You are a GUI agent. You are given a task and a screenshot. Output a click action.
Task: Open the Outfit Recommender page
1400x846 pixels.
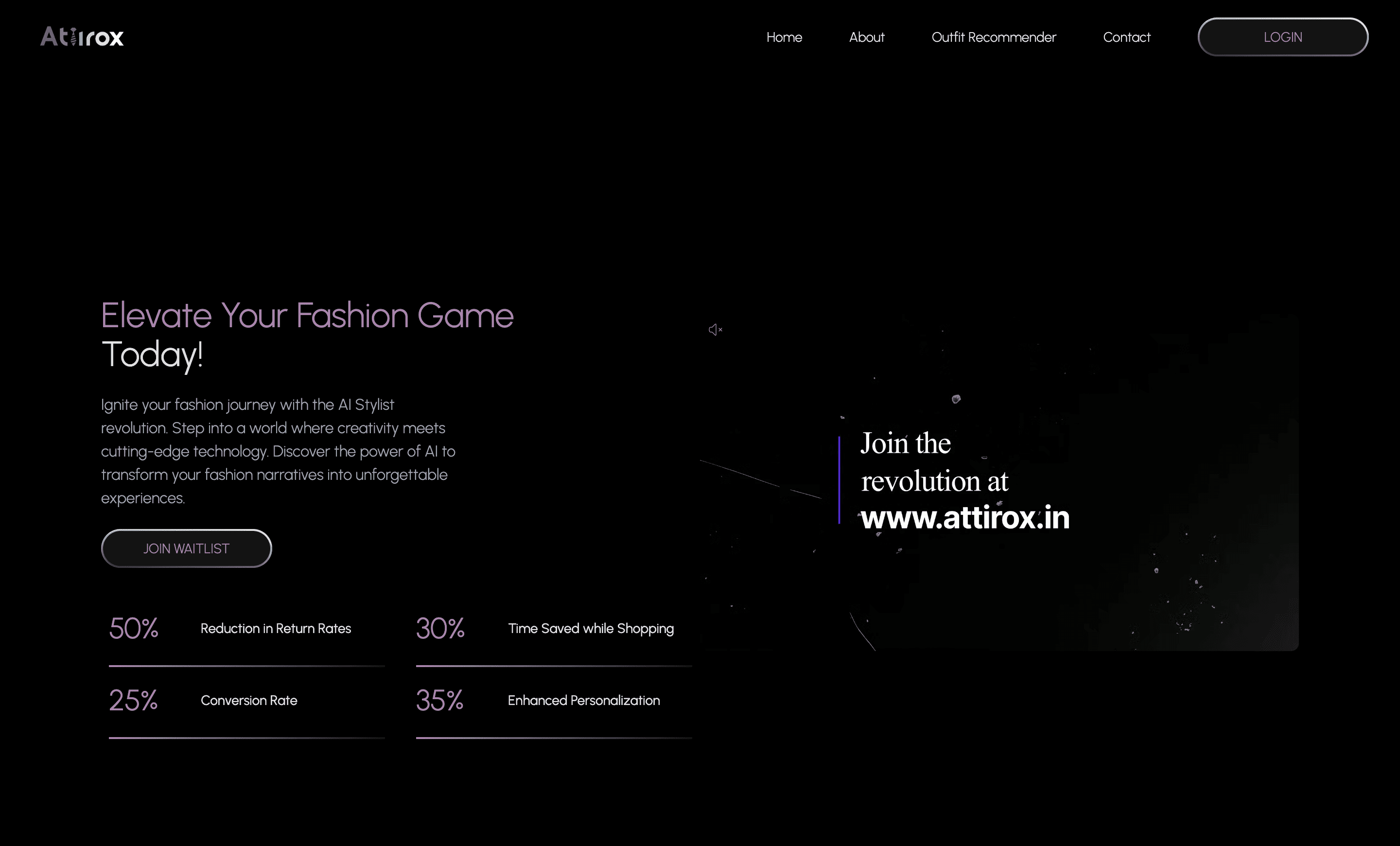[994, 37]
